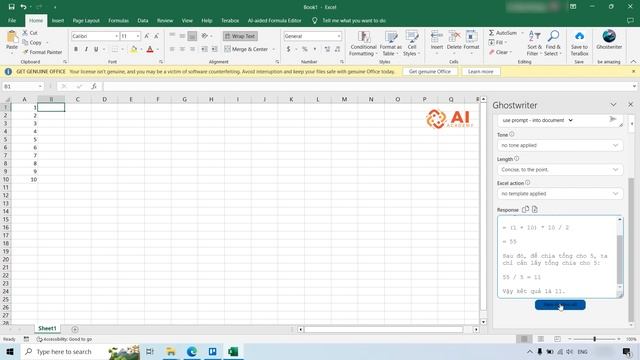Open the Fill dropdown in Editing
Screen dimensions: 640x360
tap(497, 42)
